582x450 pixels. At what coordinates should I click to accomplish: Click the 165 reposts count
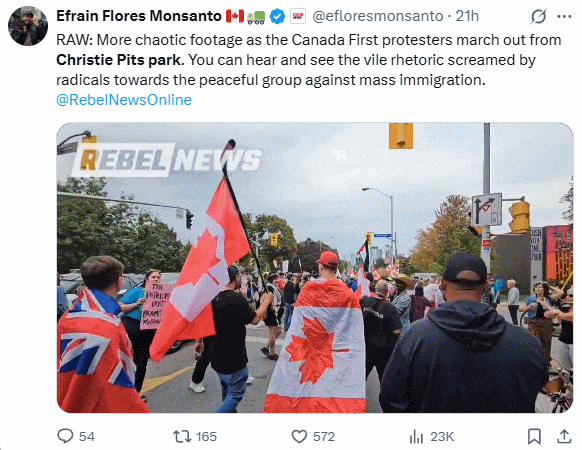point(206,437)
